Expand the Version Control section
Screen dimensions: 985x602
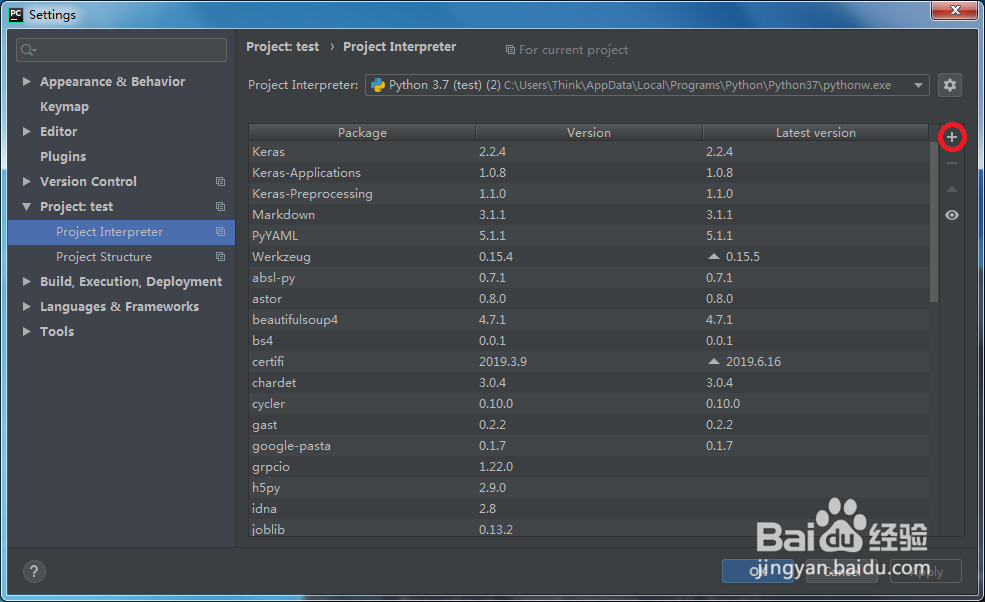click(x=26, y=181)
